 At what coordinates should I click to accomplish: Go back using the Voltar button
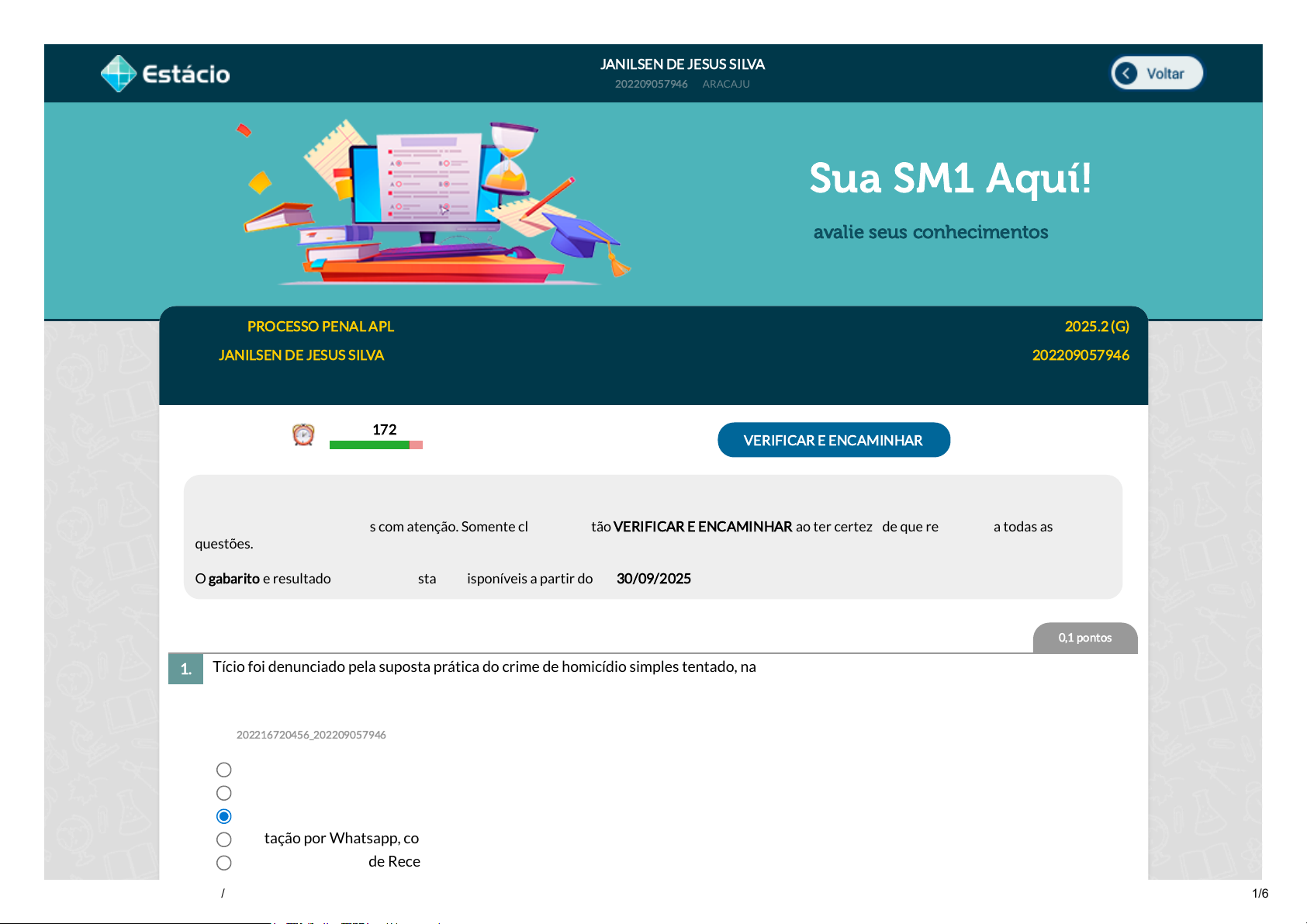[x=1157, y=74]
